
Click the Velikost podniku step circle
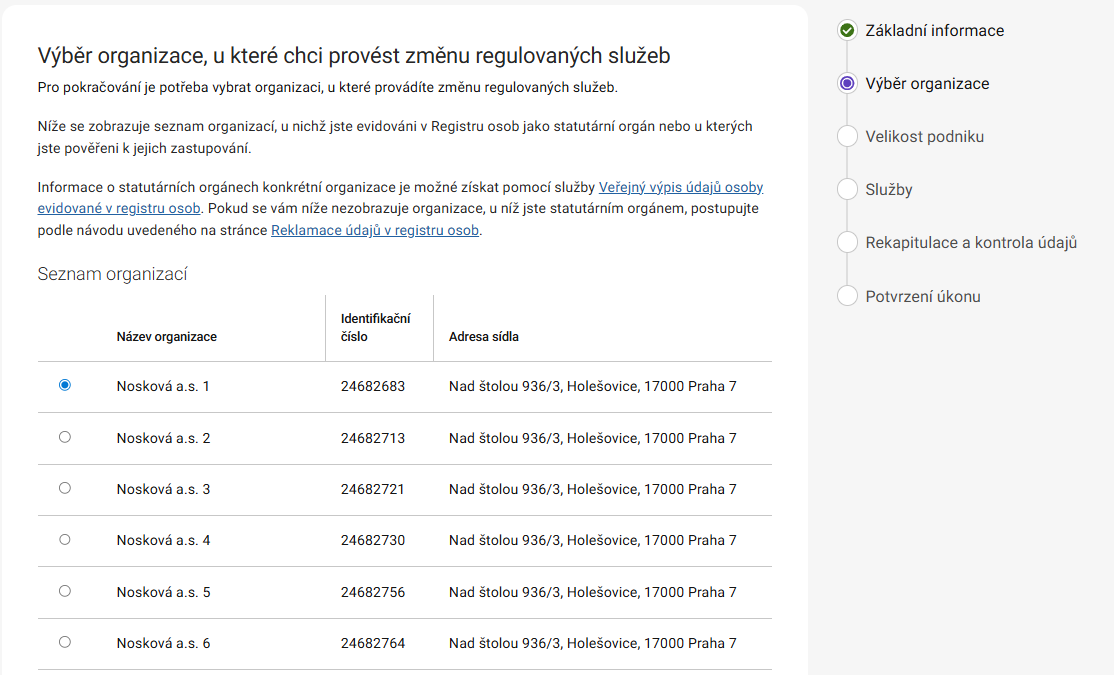click(x=847, y=136)
